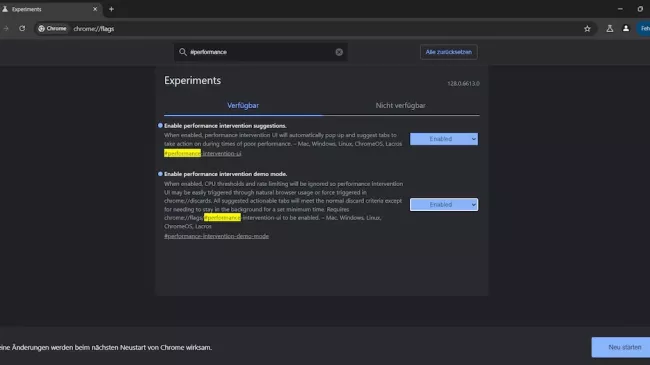
Task: Open dropdown for performance intervention suggestions
Action: [444, 139]
